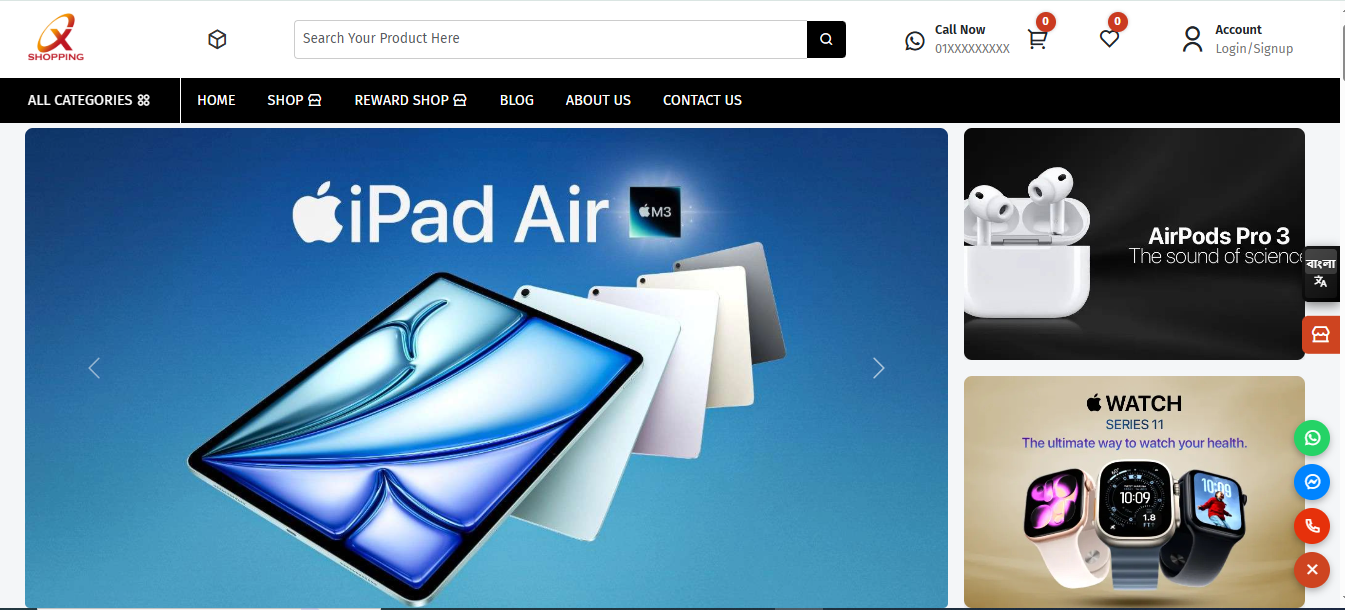Expand the ALL CATEGORIES menu
1345x610 pixels.
click(88, 100)
